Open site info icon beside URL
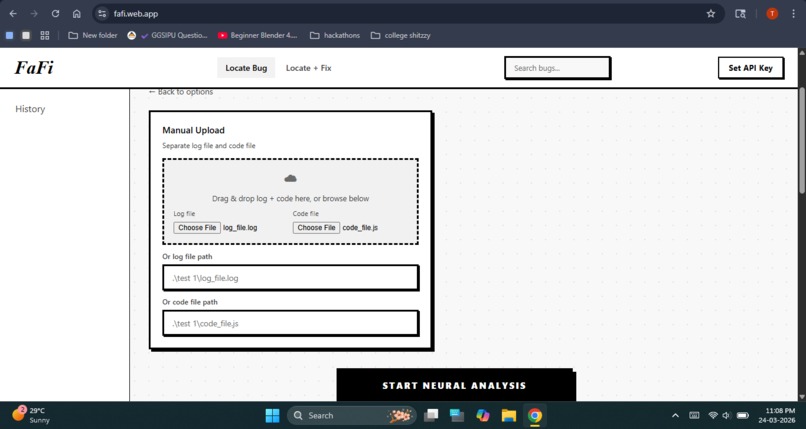Viewport: 806px width, 429px height. pyautogui.click(x=102, y=14)
